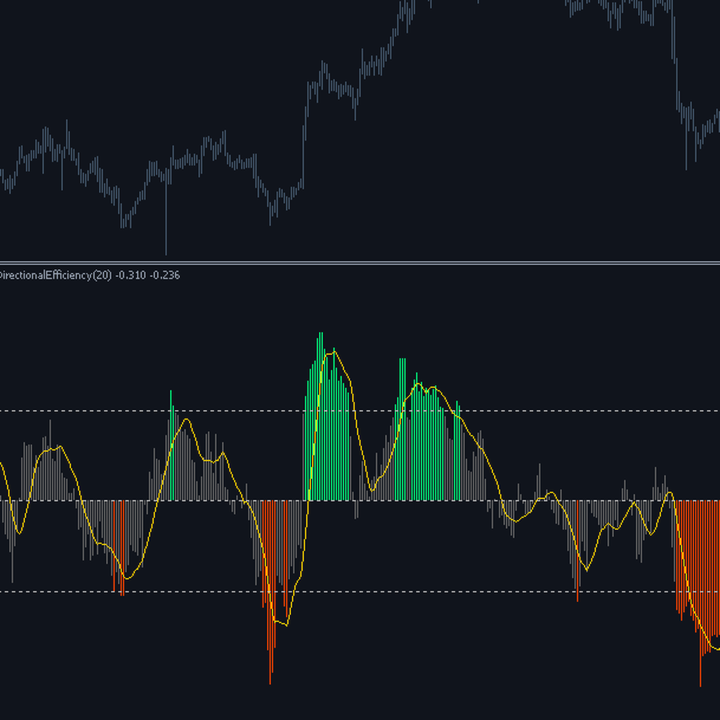The height and width of the screenshot is (720, 720).
Task: Click the -0.310 value in indicator label
Action: (x=131, y=275)
